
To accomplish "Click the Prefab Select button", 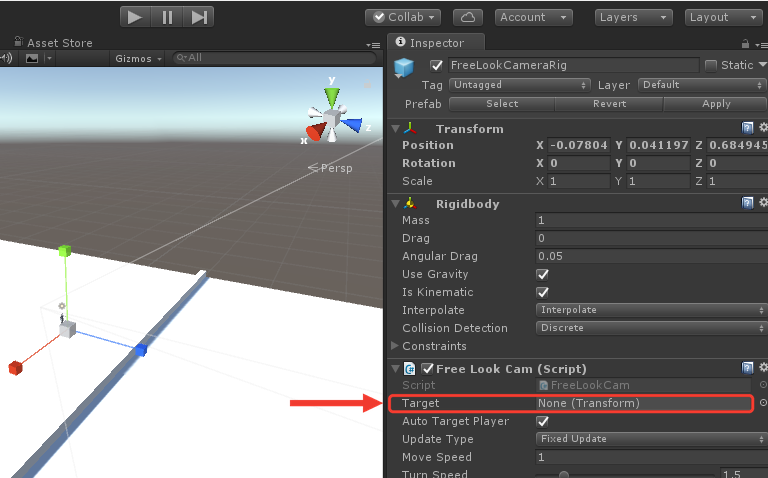I will point(502,104).
